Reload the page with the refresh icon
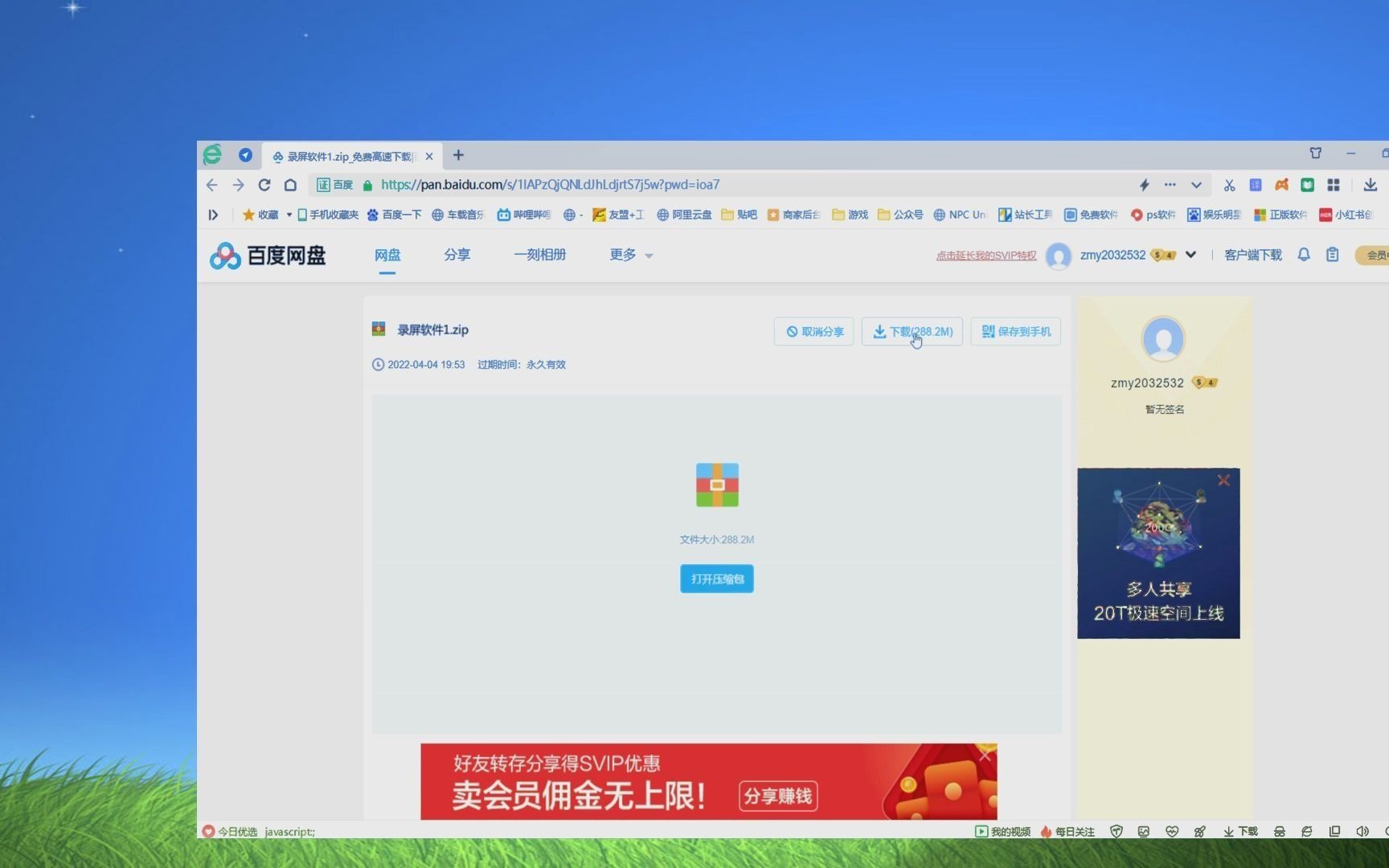This screenshot has height=868, width=1389. pyautogui.click(x=264, y=185)
